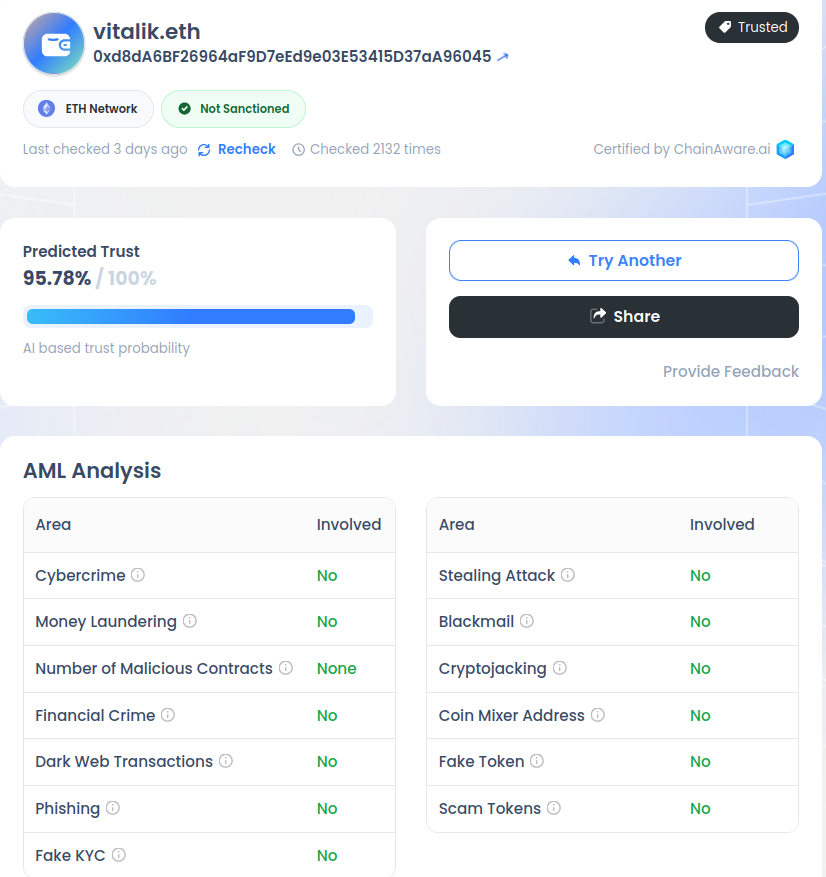Open the Scam Tokens info icon
The height and width of the screenshot is (877, 826).
[x=554, y=808]
